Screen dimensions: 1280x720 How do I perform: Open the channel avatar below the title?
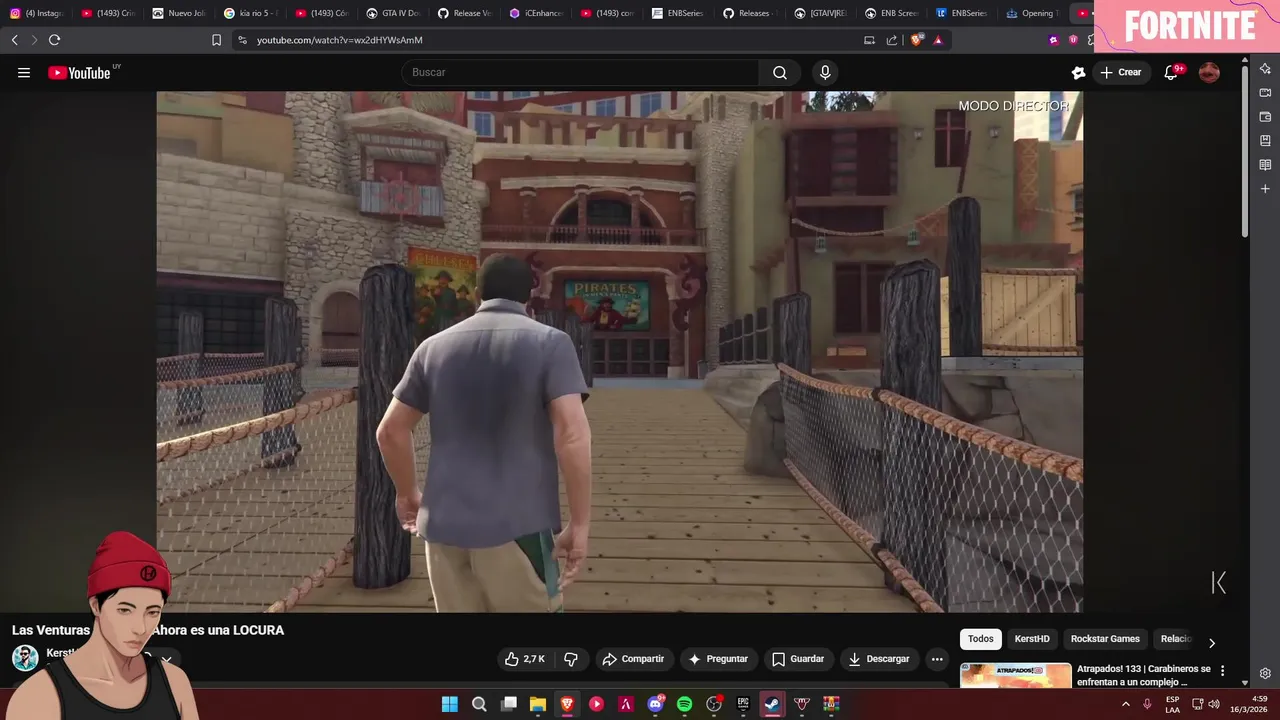click(x=25, y=657)
